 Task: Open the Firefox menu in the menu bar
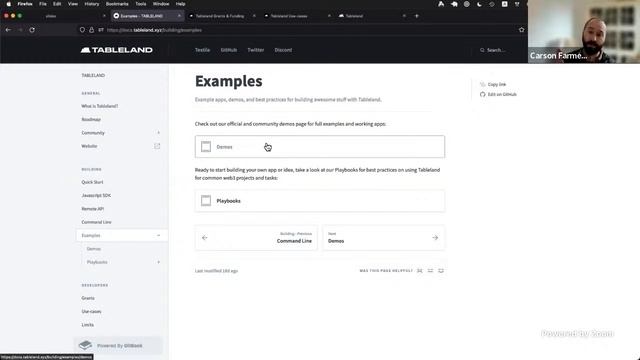coord(25,4)
